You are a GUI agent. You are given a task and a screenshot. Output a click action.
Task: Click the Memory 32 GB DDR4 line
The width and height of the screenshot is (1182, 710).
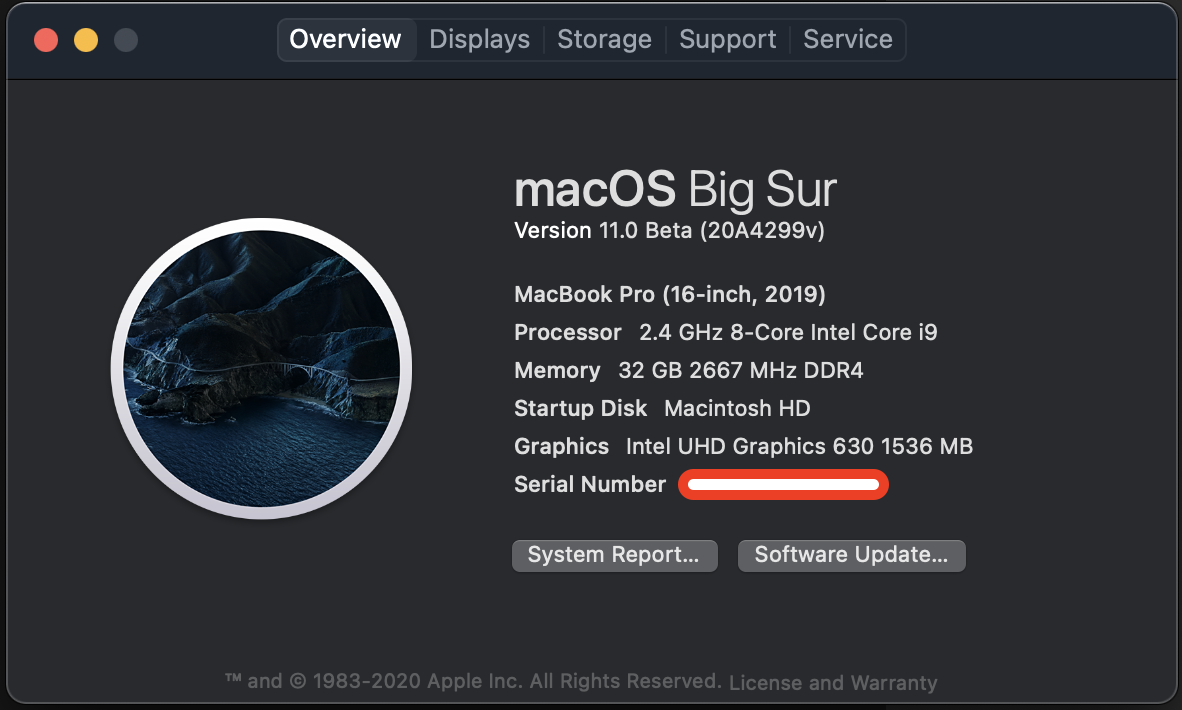(x=688, y=370)
